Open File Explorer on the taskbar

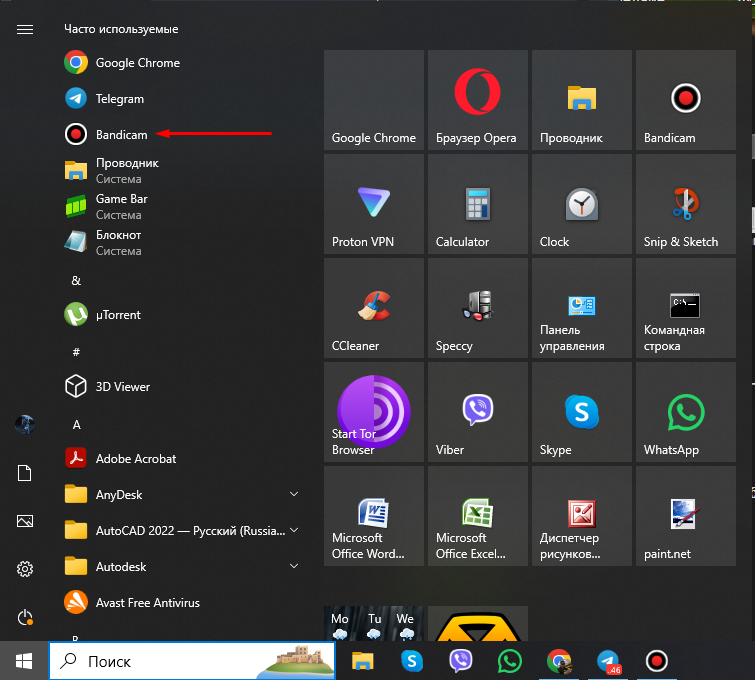[x=363, y=661]
